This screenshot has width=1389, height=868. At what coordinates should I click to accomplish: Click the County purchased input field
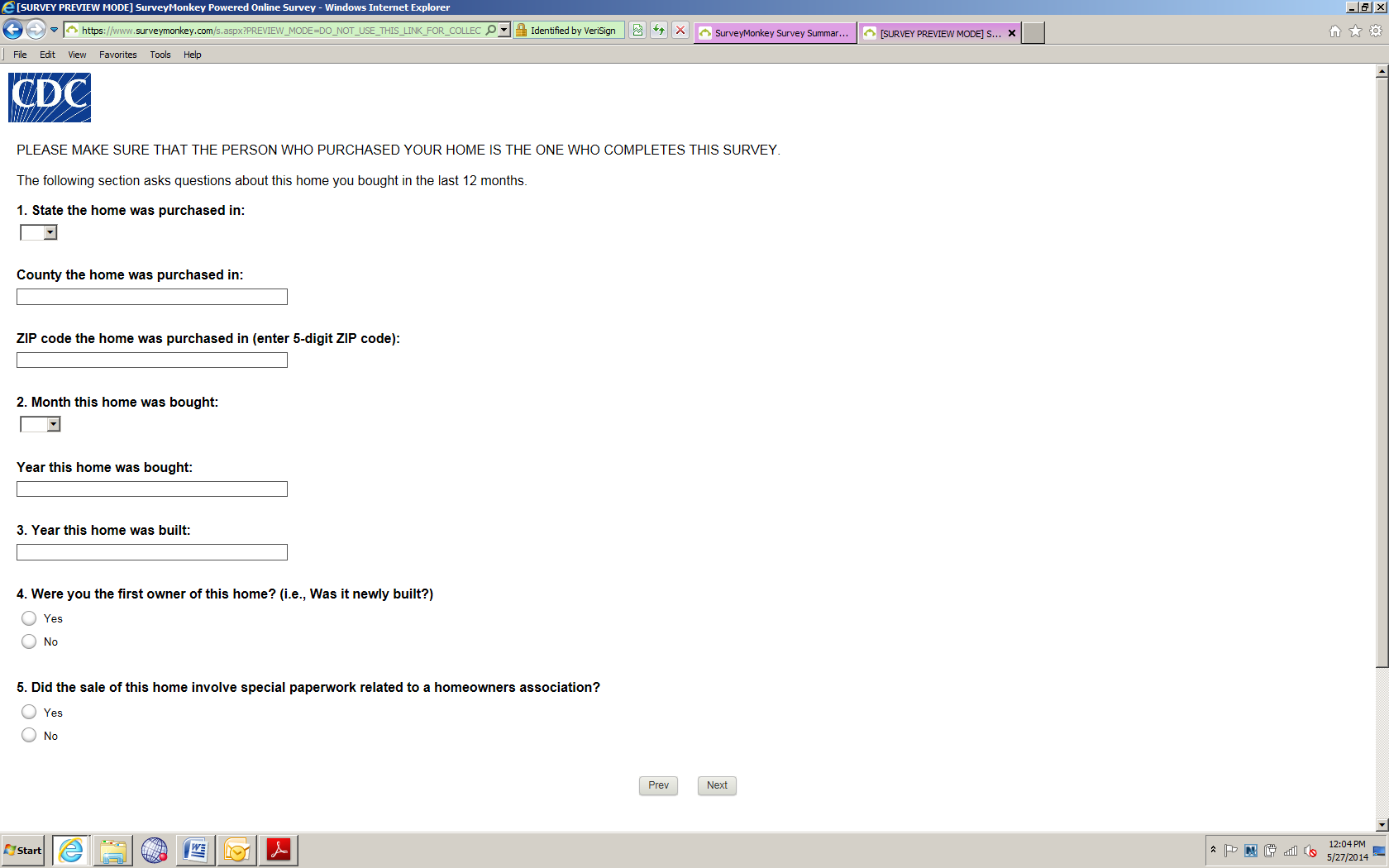click(x=152, y=297)
